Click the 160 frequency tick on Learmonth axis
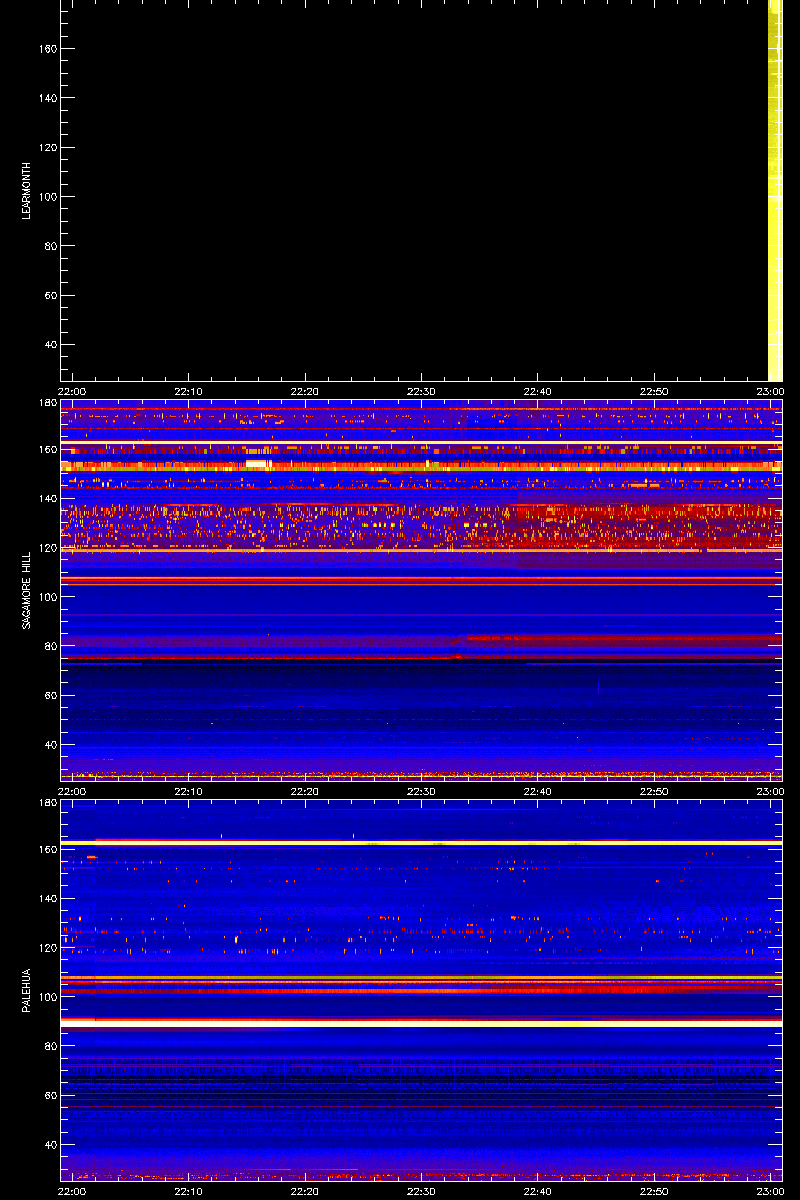Viewport: 800px width, 1200px height. [46, 49]
